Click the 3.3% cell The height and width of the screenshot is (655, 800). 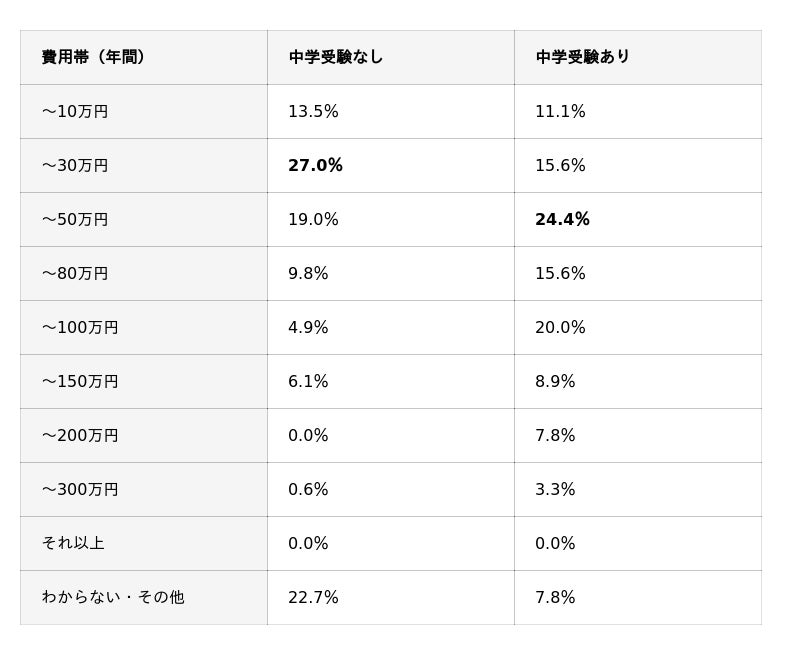(x=555, y=490)
